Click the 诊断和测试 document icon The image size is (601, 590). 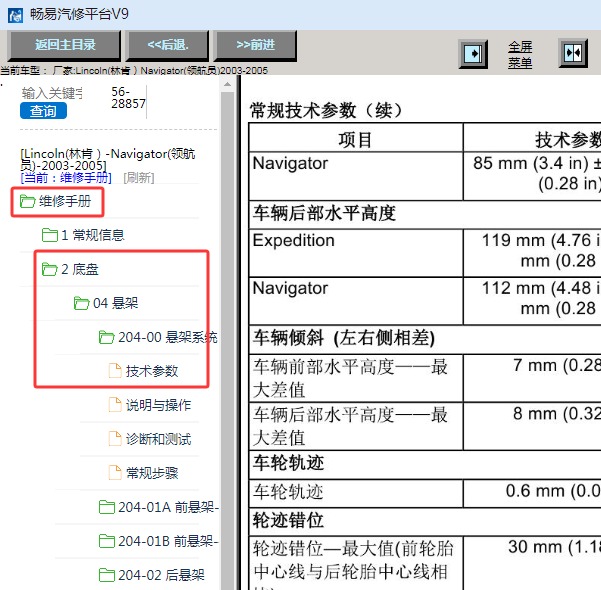pyautogui.click(x=115, y=439)
